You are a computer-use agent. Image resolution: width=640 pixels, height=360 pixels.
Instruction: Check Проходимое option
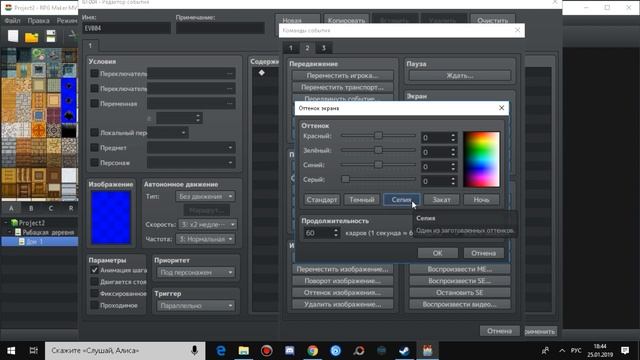pos(94,305)
